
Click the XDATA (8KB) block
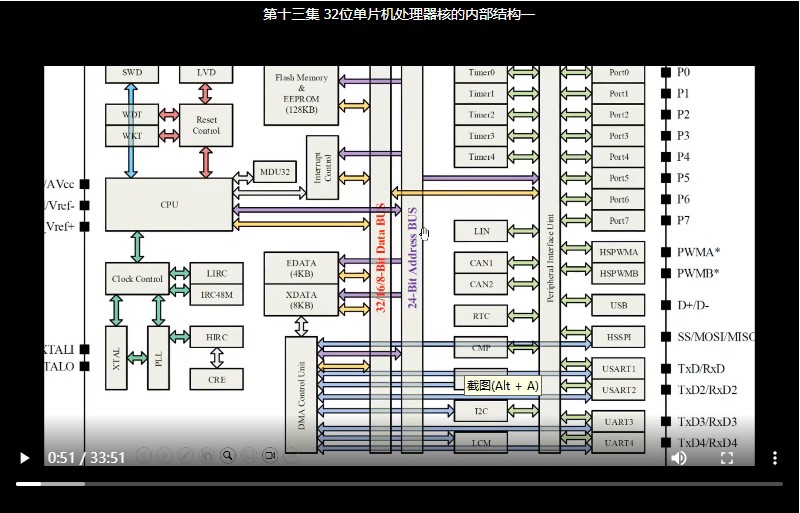click(x=301, y=300)
